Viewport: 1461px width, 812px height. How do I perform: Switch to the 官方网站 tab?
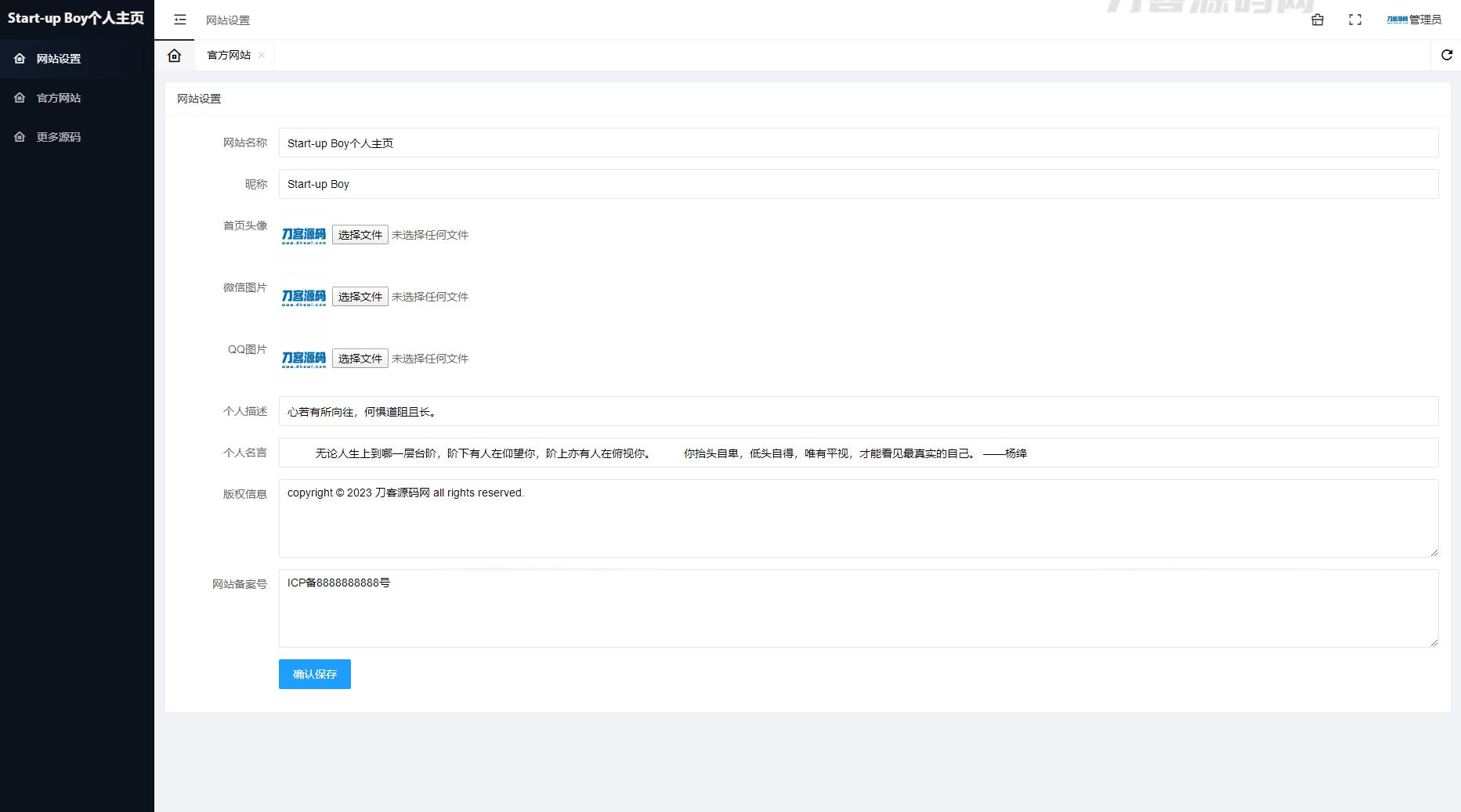point(229,55)
